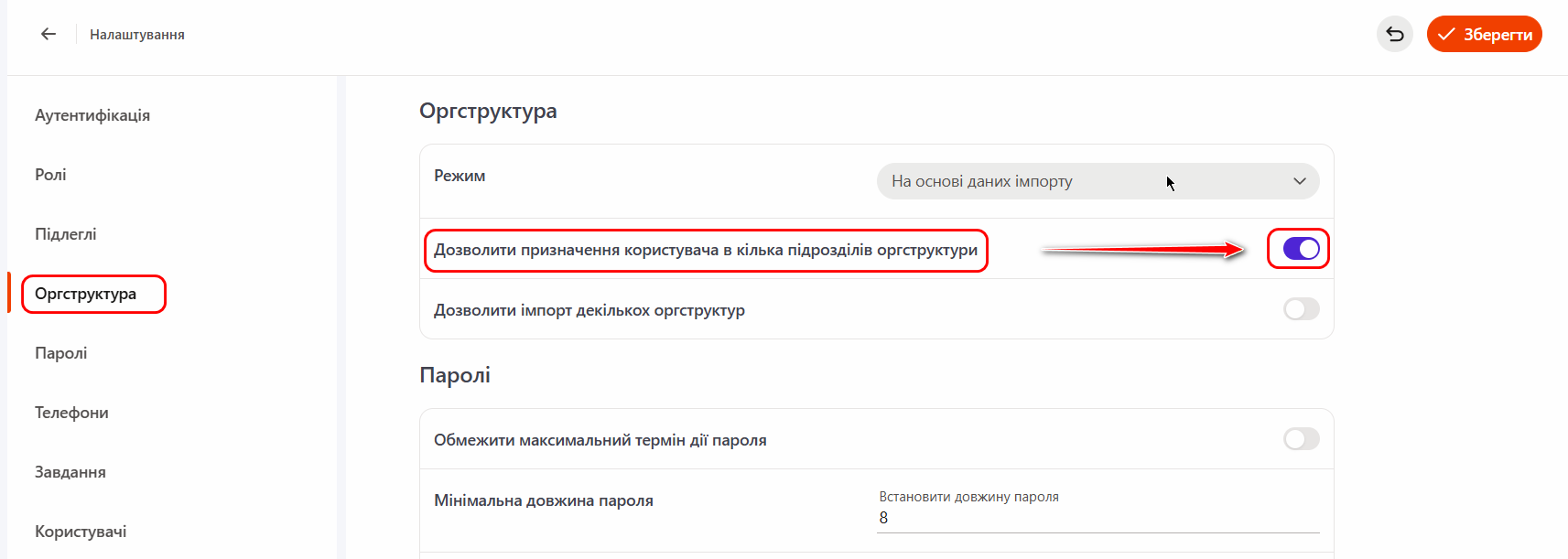This screenshot has width=1568, height=559.
Task: Disable assigning user to multiple org units
Action: tap(1300, 249)
